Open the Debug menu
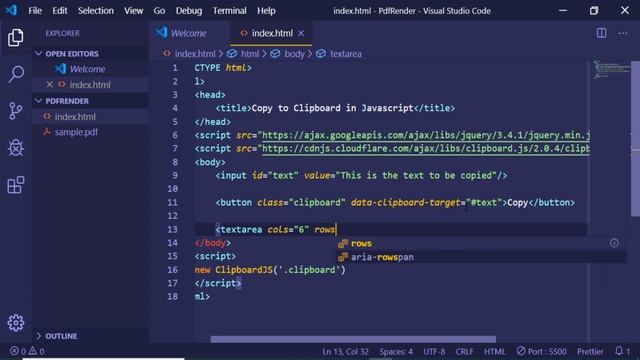 point(189,11)
